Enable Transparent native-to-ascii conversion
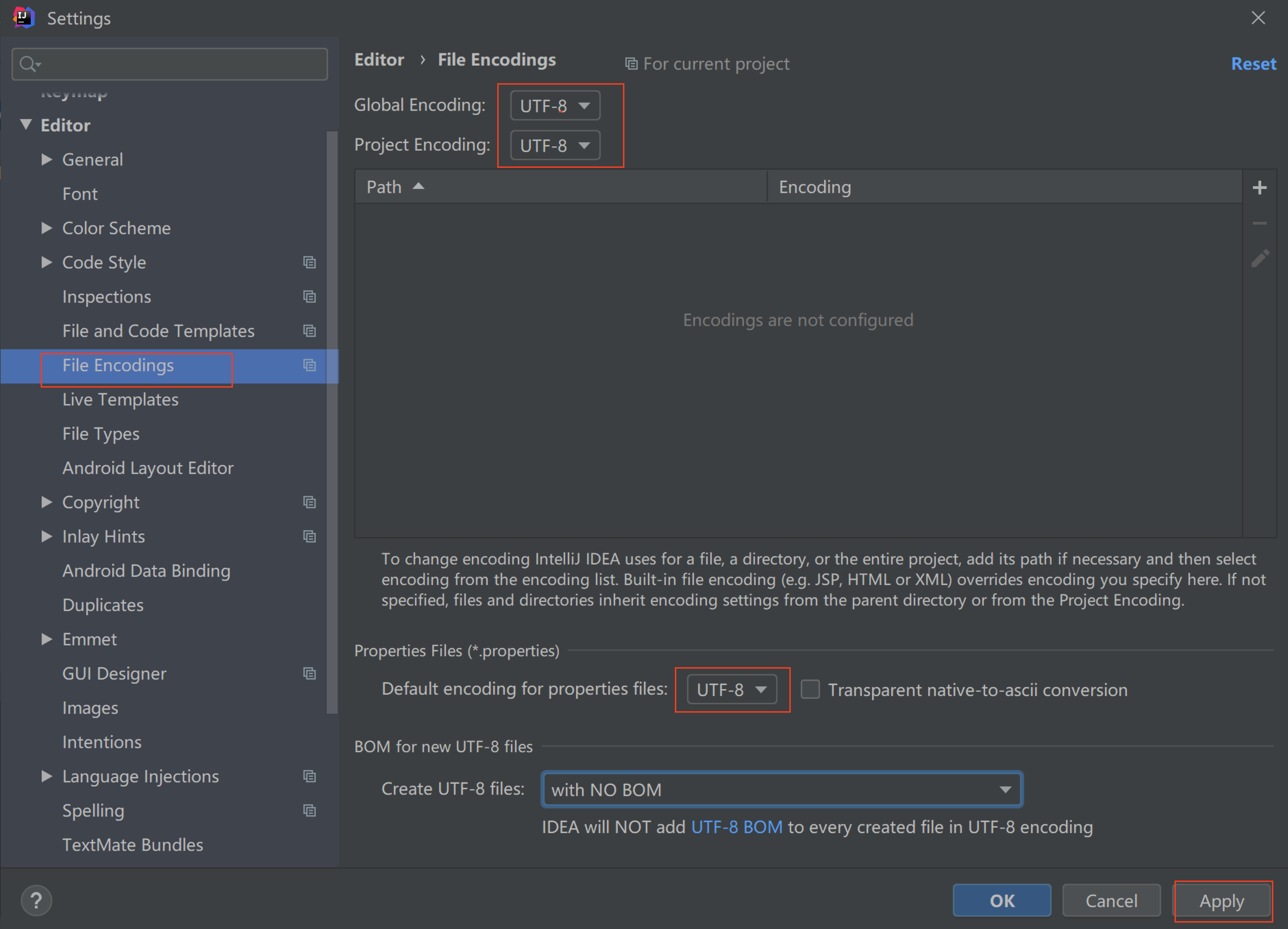Screen dimensions: 1288x929 pyautogui.click(x=810, y=689)
